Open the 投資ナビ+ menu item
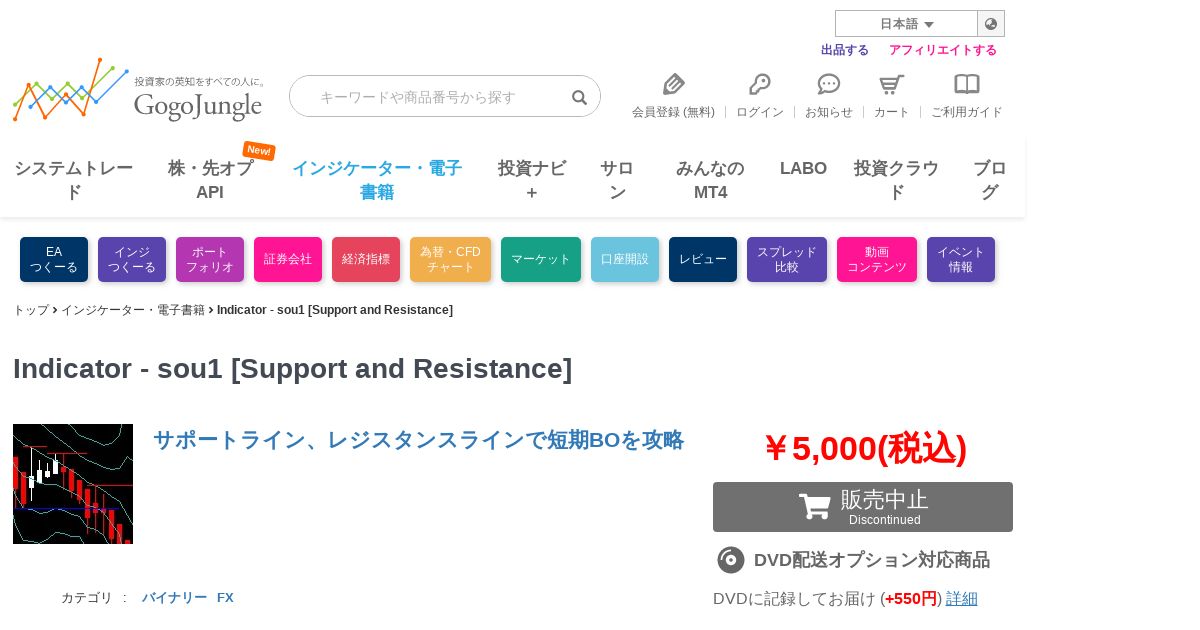This screenshot has width=1200, height=630. [532, 180]
